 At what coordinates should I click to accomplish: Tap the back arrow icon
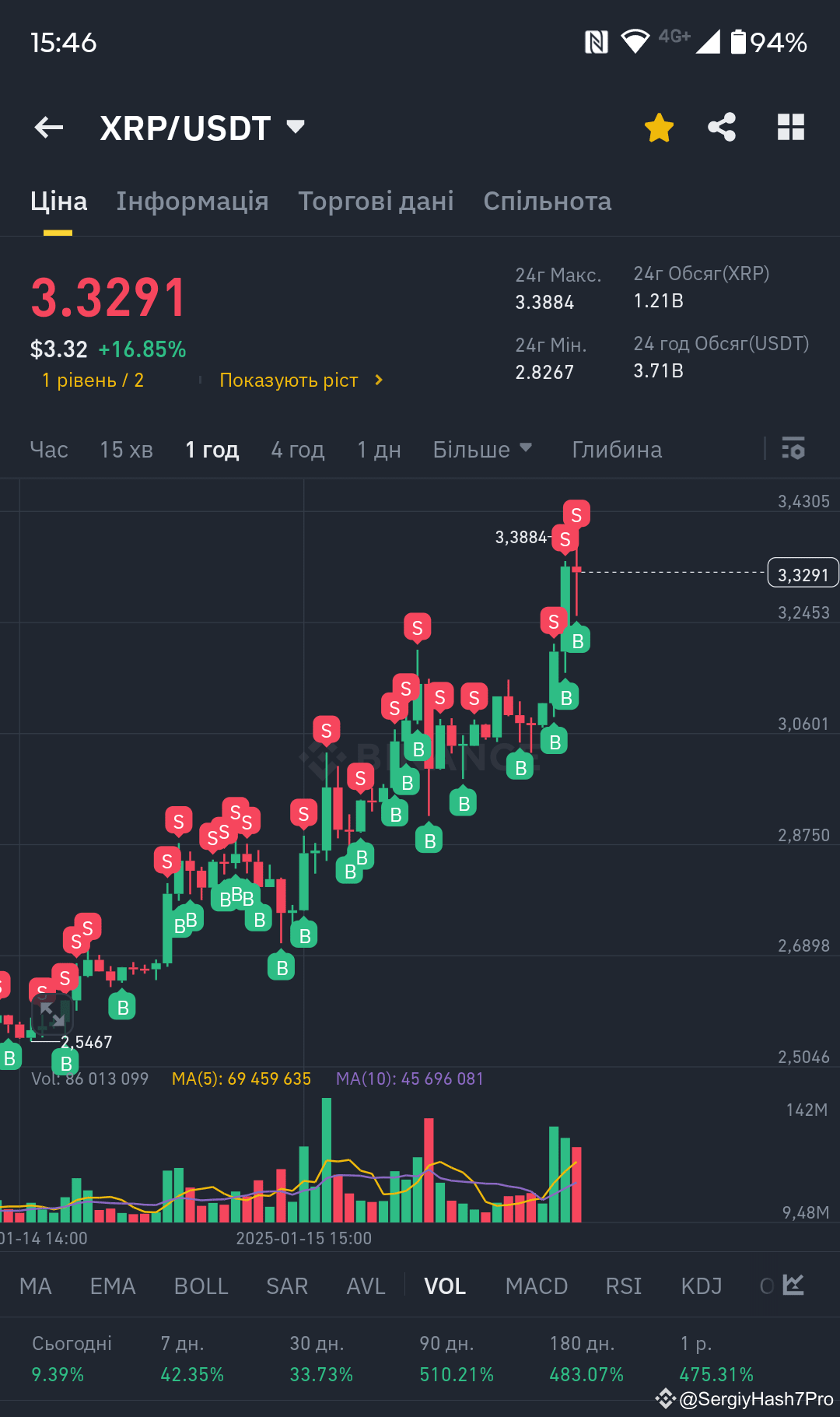coord(49,128)
